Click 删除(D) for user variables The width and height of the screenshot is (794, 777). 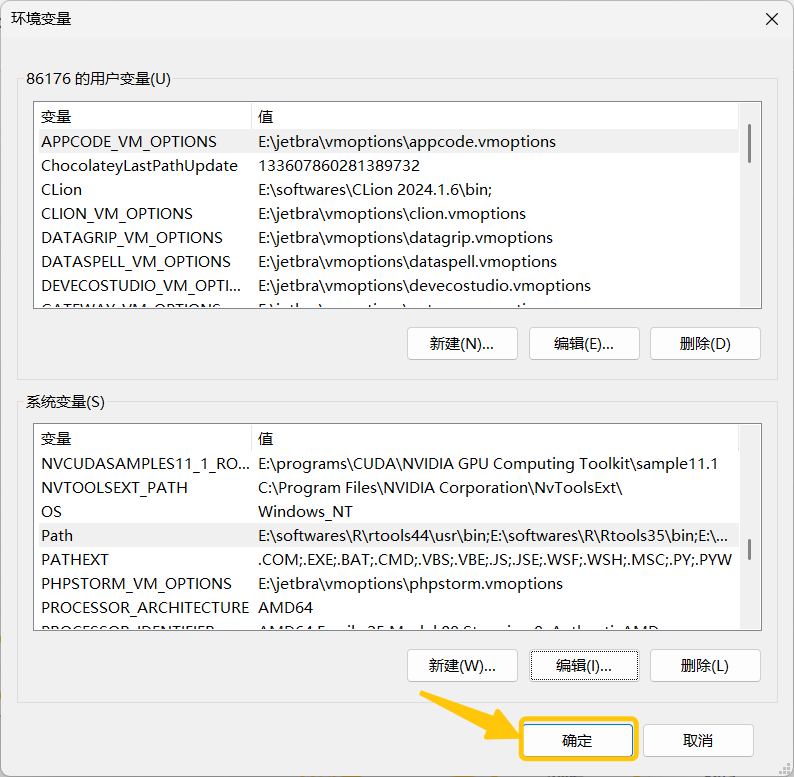coord(705,343)
